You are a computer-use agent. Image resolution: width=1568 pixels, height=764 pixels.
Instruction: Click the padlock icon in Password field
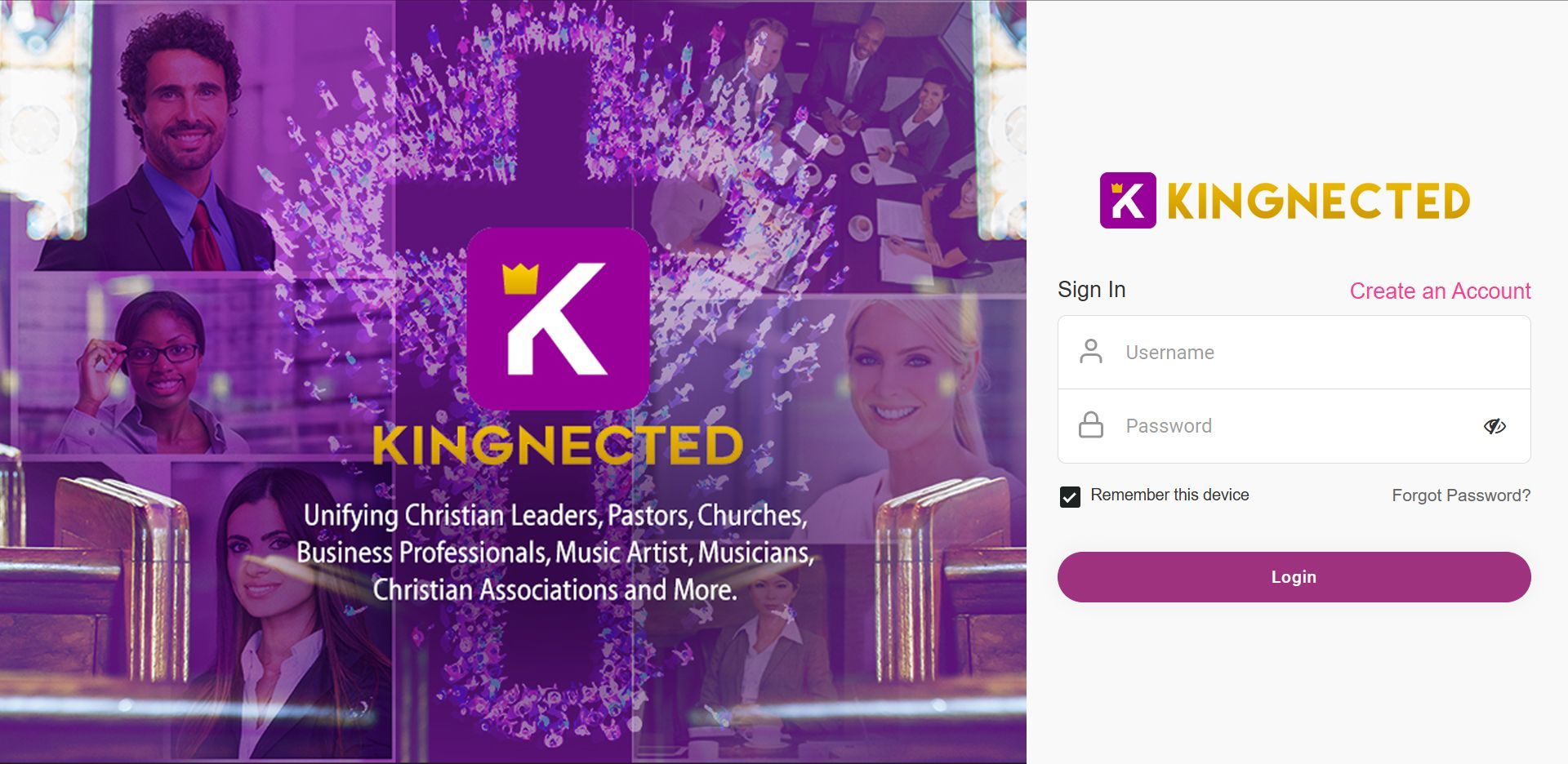click(x=1091, y=425)
